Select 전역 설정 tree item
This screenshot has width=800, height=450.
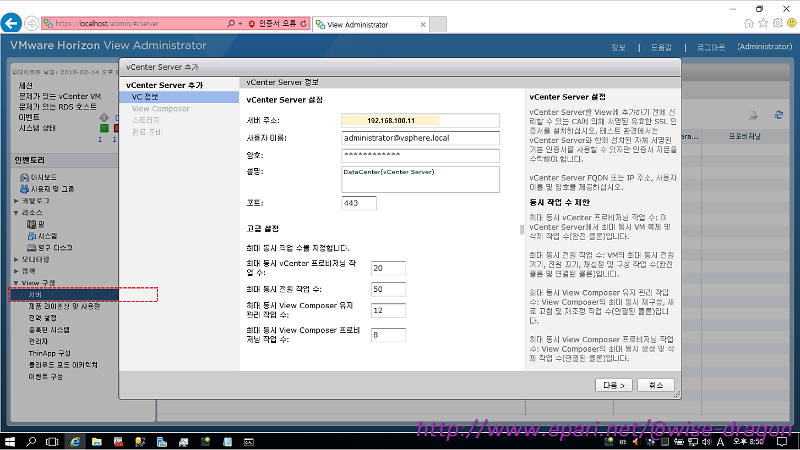coord(42,318)
